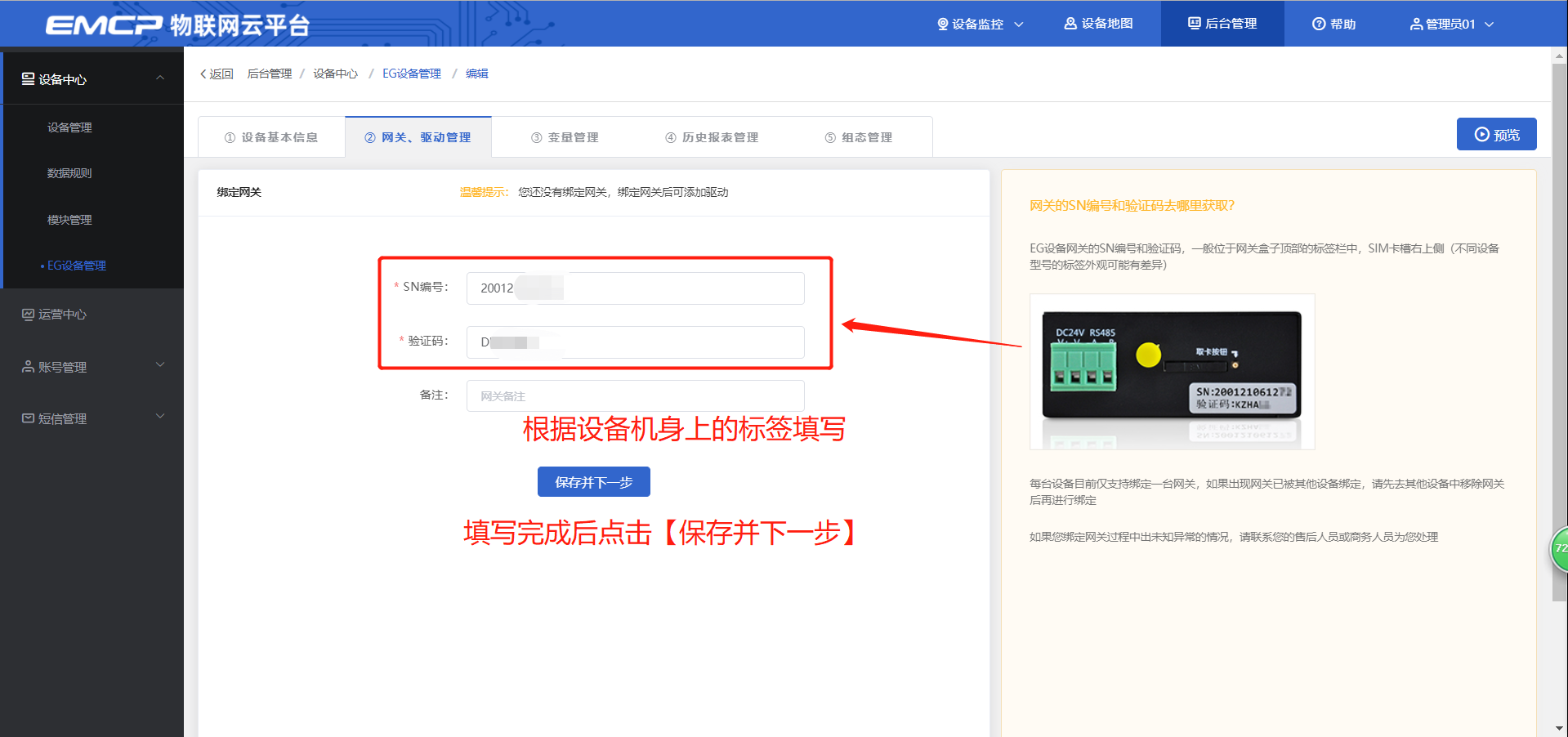
Task: Open the 运营中心 sidebar section
Action: click(62, 315)
